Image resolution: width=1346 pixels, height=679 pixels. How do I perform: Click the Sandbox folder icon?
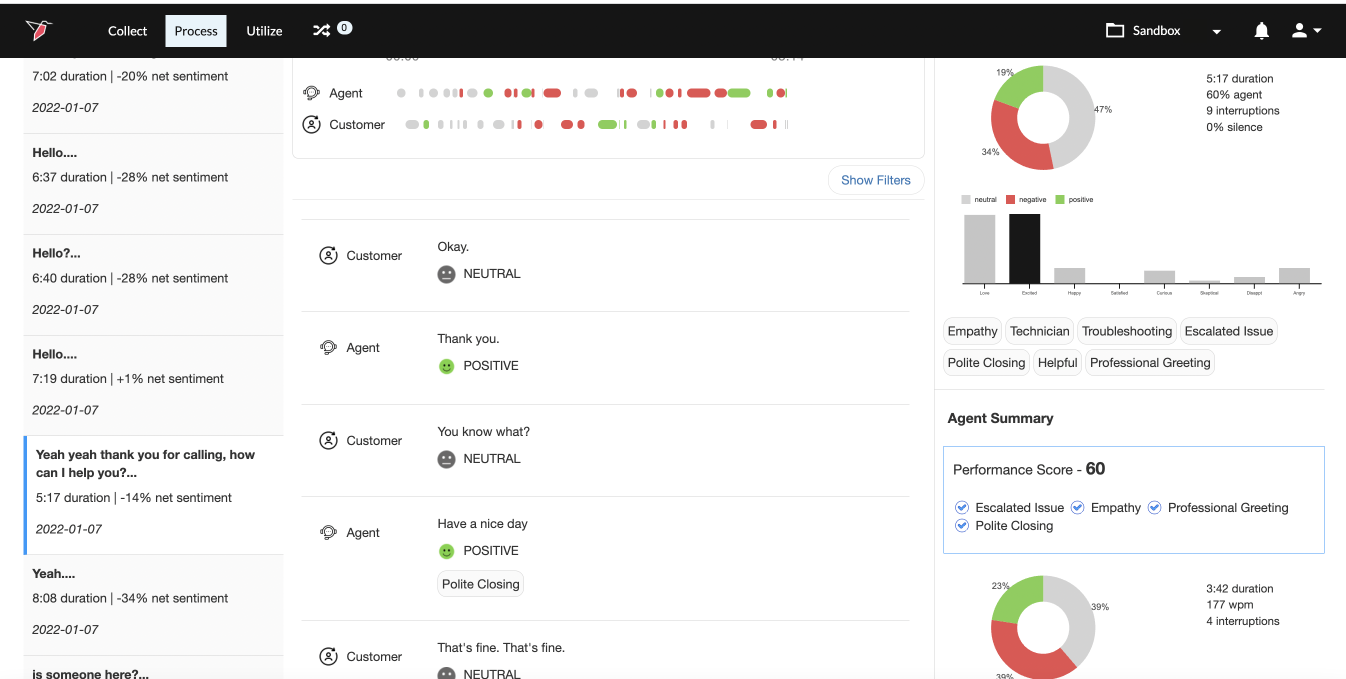1115,31
